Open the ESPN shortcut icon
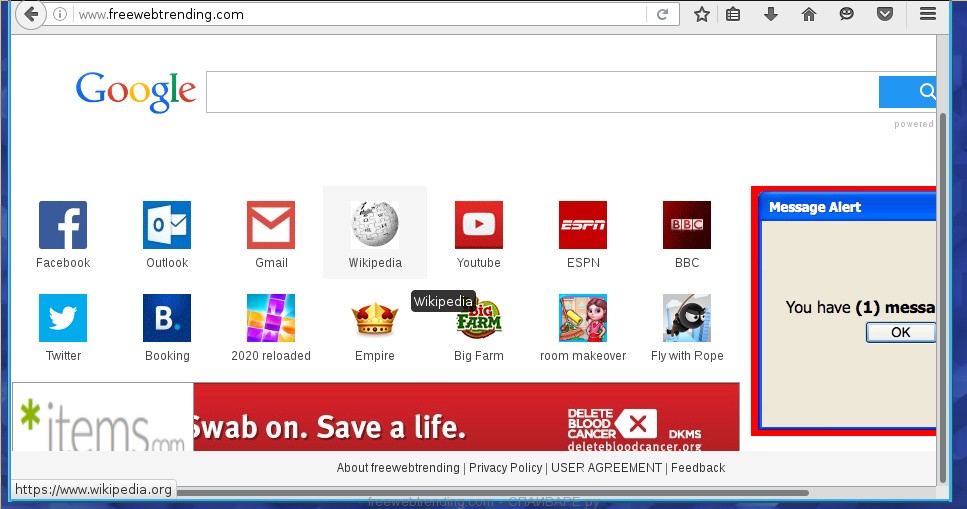Image resolution: width=967 pixels, height=509 pixels. point(583,225)
